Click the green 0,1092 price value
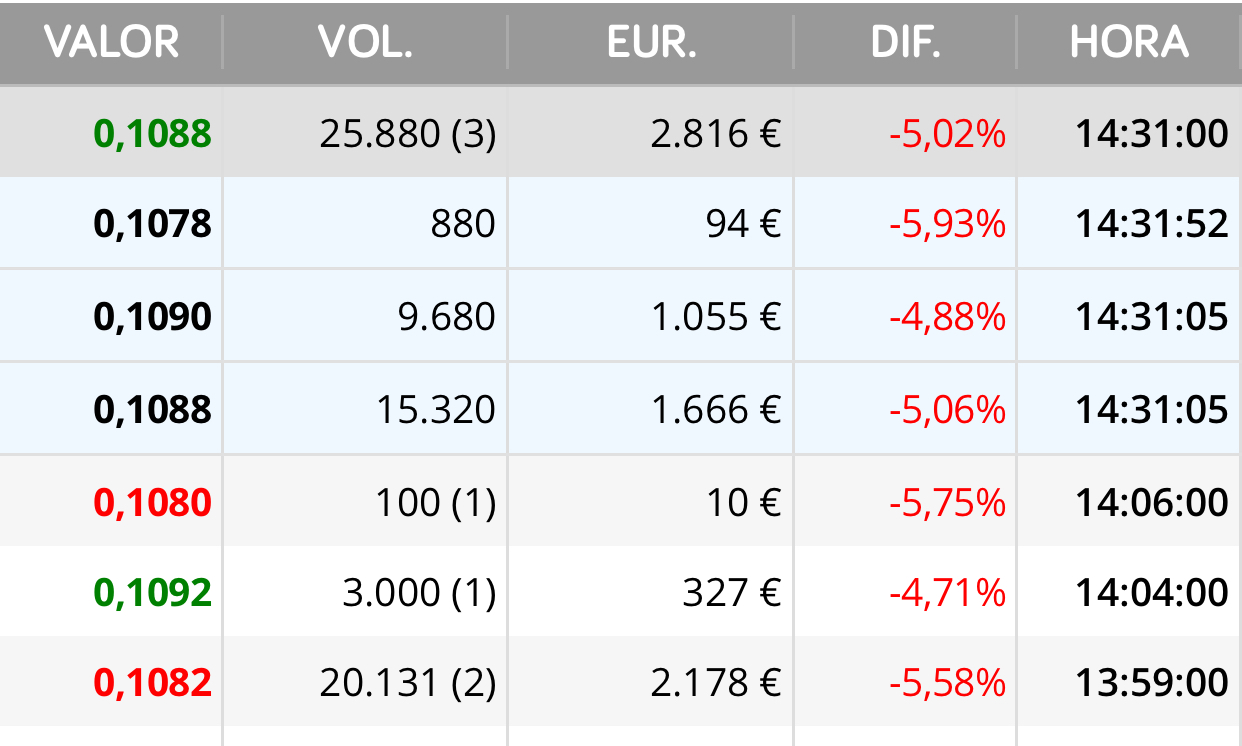Image resolution: width=1242 pixels, height=746 pixels. coord(153,593)
